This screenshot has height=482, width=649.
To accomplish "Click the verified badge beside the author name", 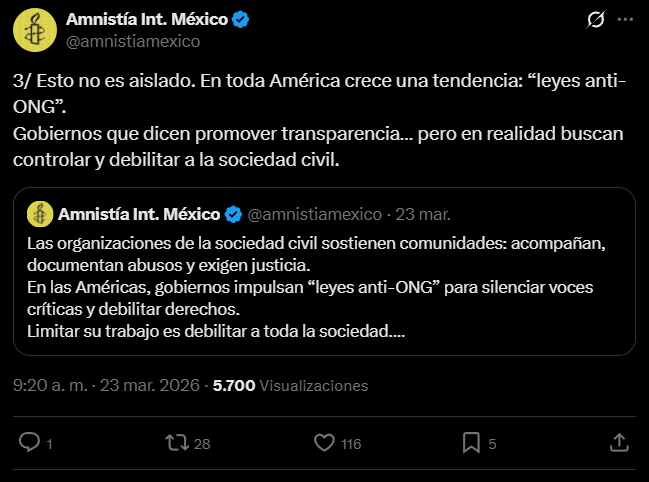I will pos(241,18).
